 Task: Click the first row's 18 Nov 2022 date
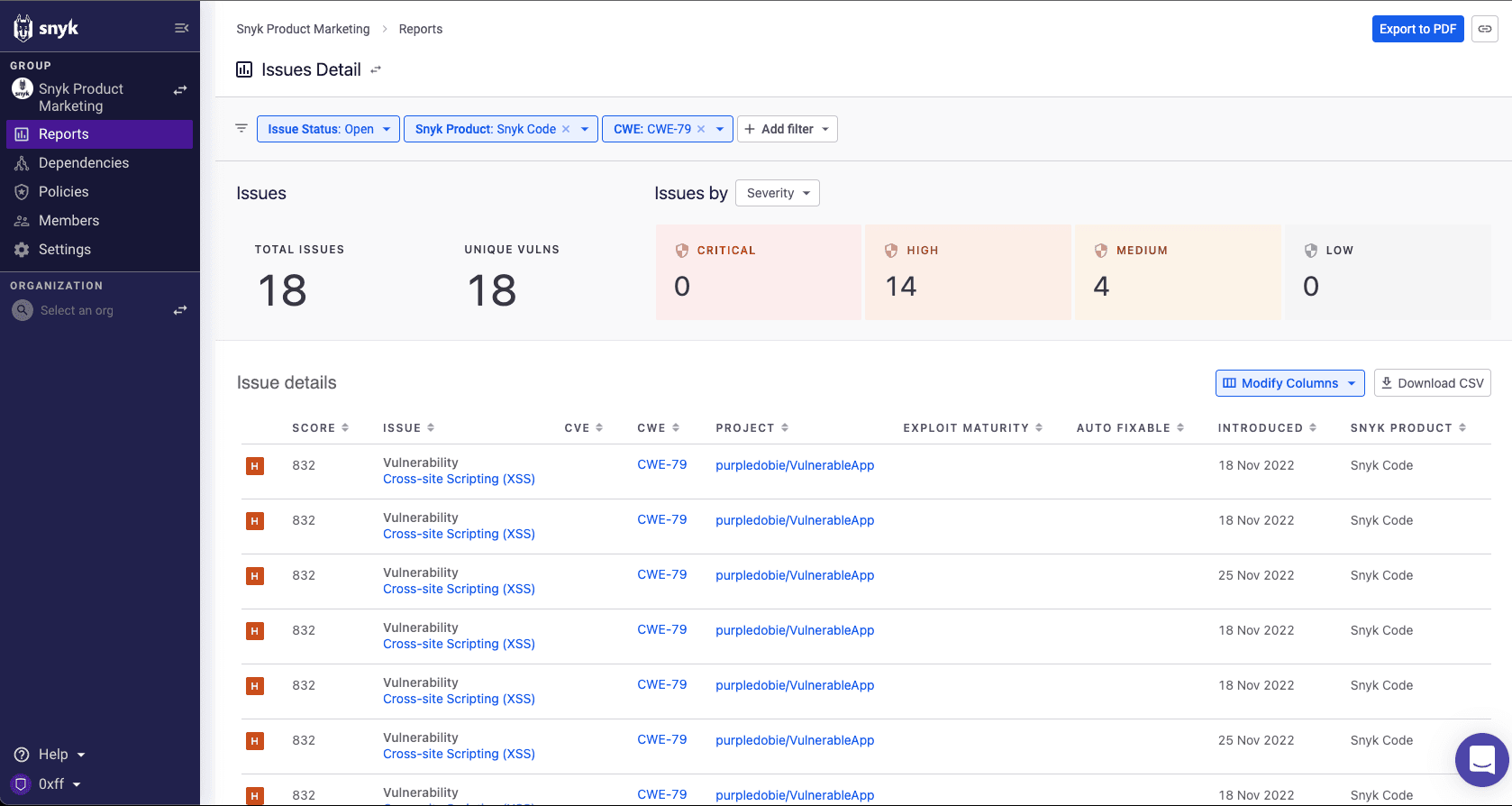[x=1256, y=465]
